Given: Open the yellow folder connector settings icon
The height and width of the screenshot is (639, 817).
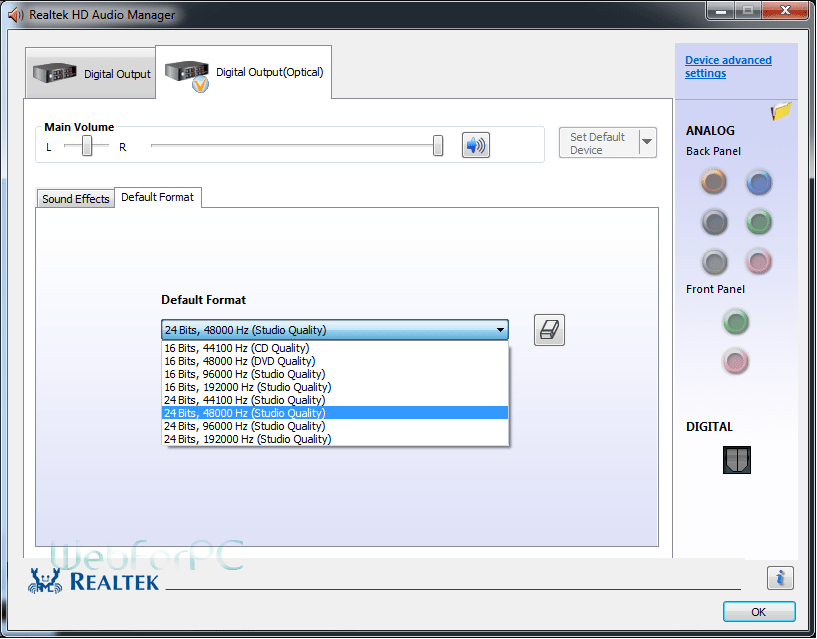Looking at the screenshot, I should 781,110.
